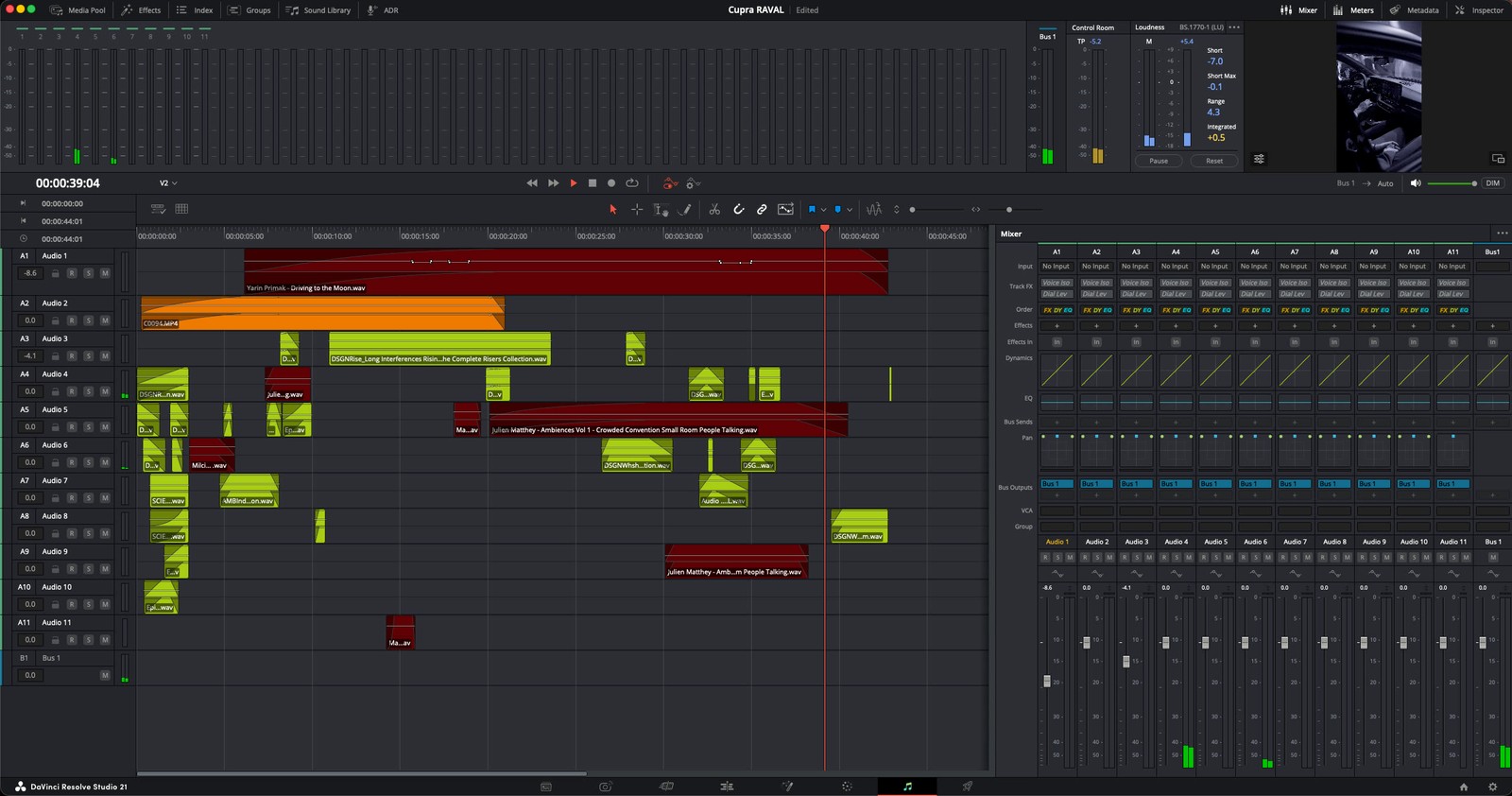
Task: Click the loudness Pause button
Action: (x=1159, y=161)
